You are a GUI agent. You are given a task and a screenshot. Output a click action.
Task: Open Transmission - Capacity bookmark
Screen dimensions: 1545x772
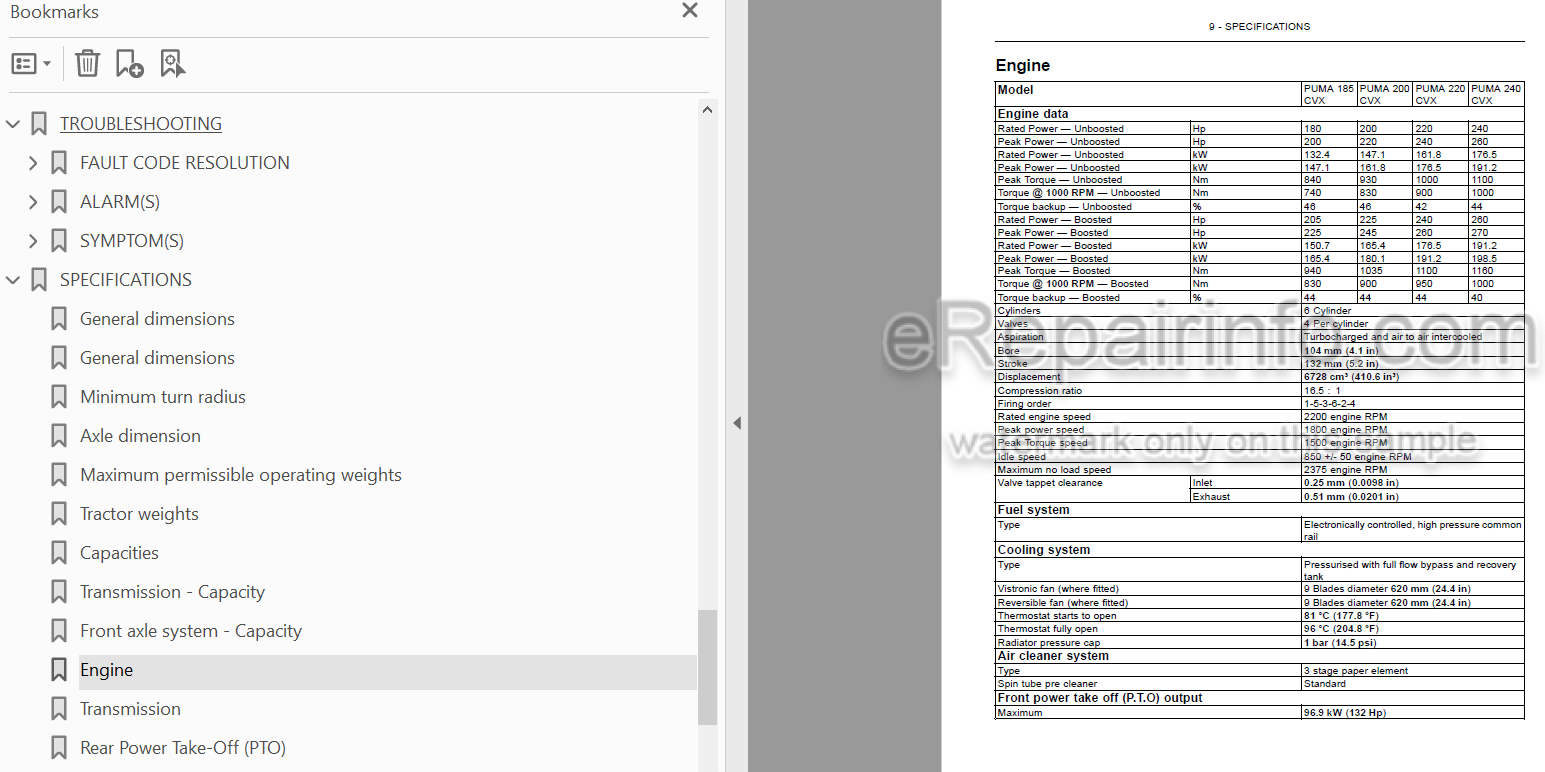172,592
